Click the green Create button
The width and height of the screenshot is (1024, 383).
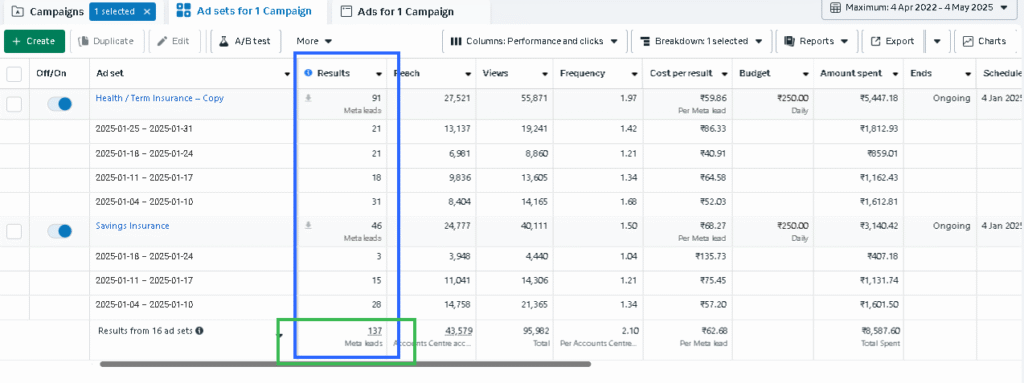click(x=35, y=41)
